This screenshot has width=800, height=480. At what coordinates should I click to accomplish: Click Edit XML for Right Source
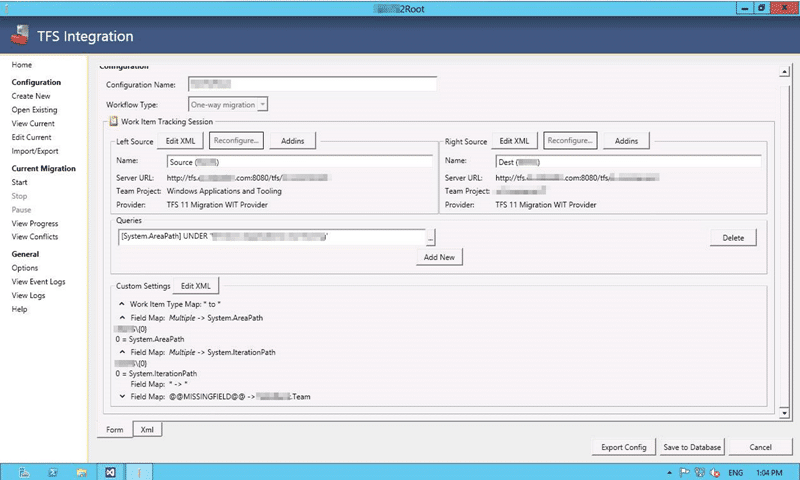tap(514, 141)
